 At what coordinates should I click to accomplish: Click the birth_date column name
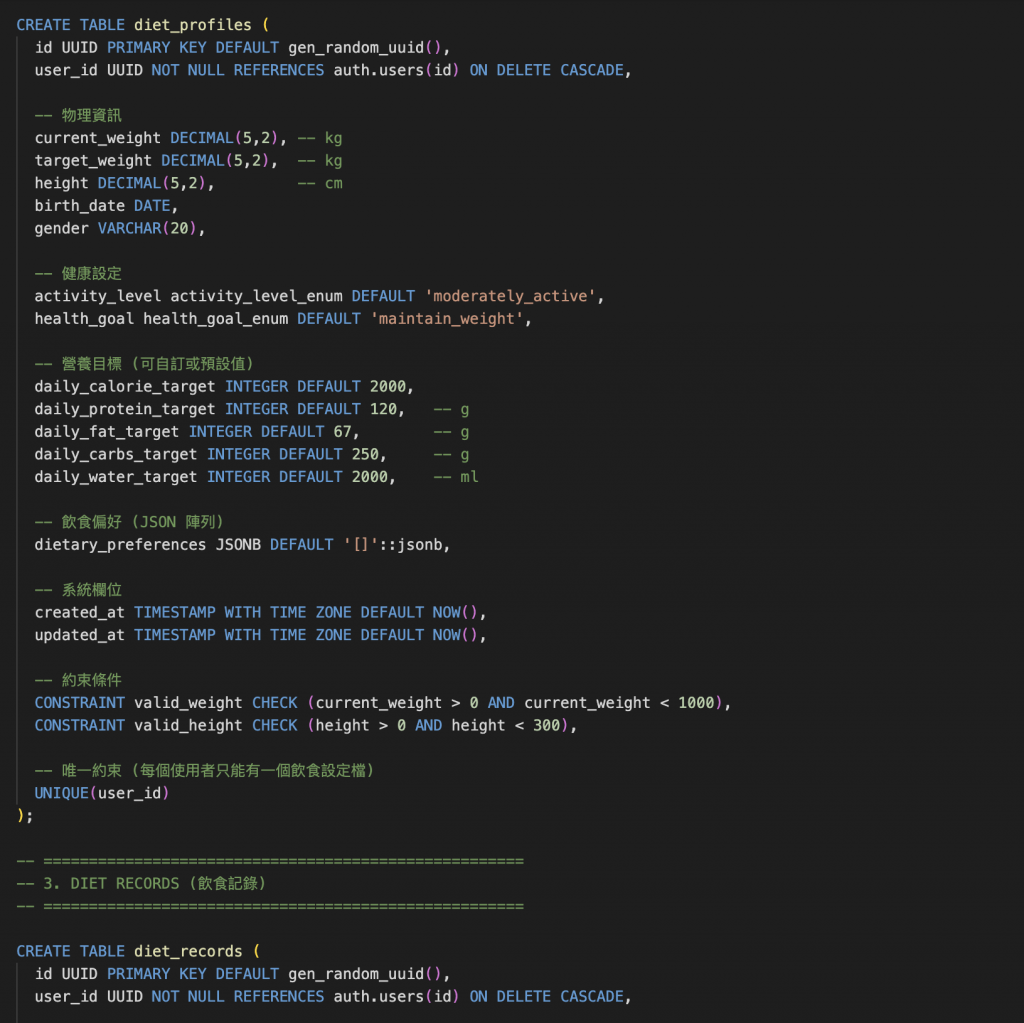[80, 206]
